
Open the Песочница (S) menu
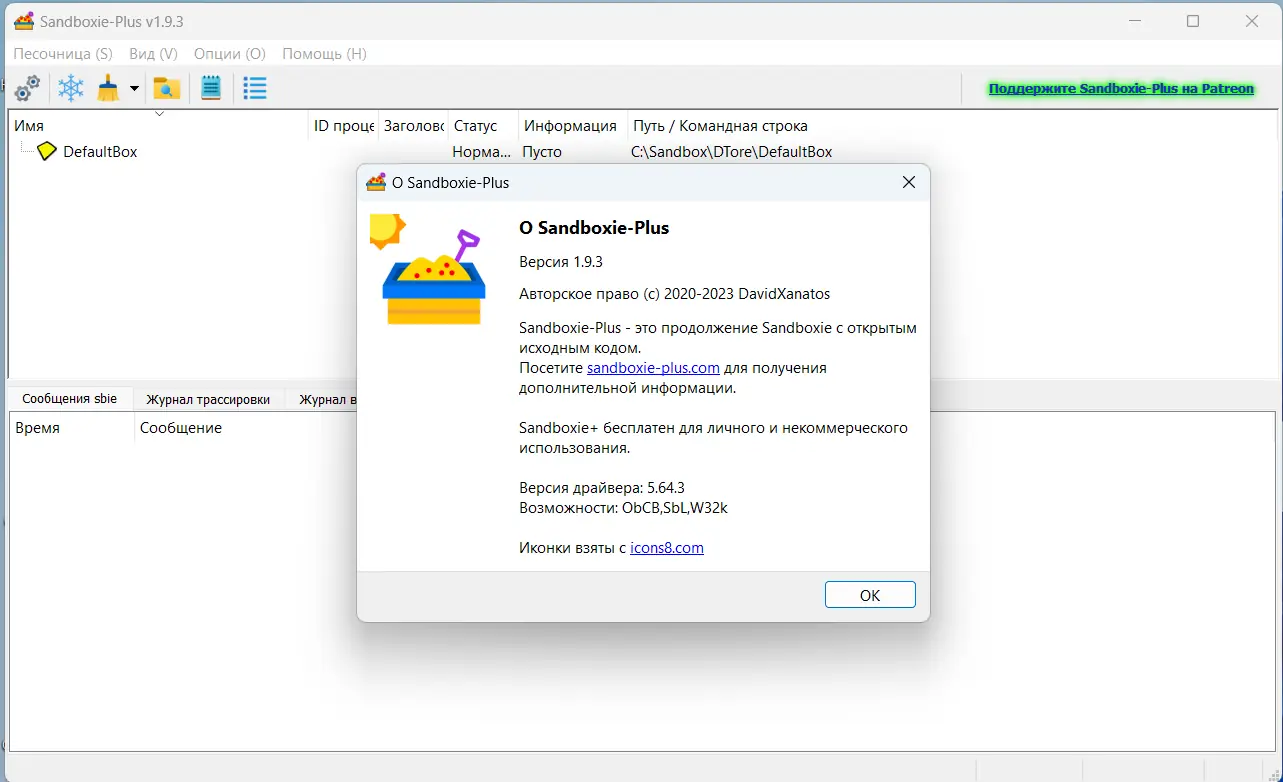pos(63,54)
